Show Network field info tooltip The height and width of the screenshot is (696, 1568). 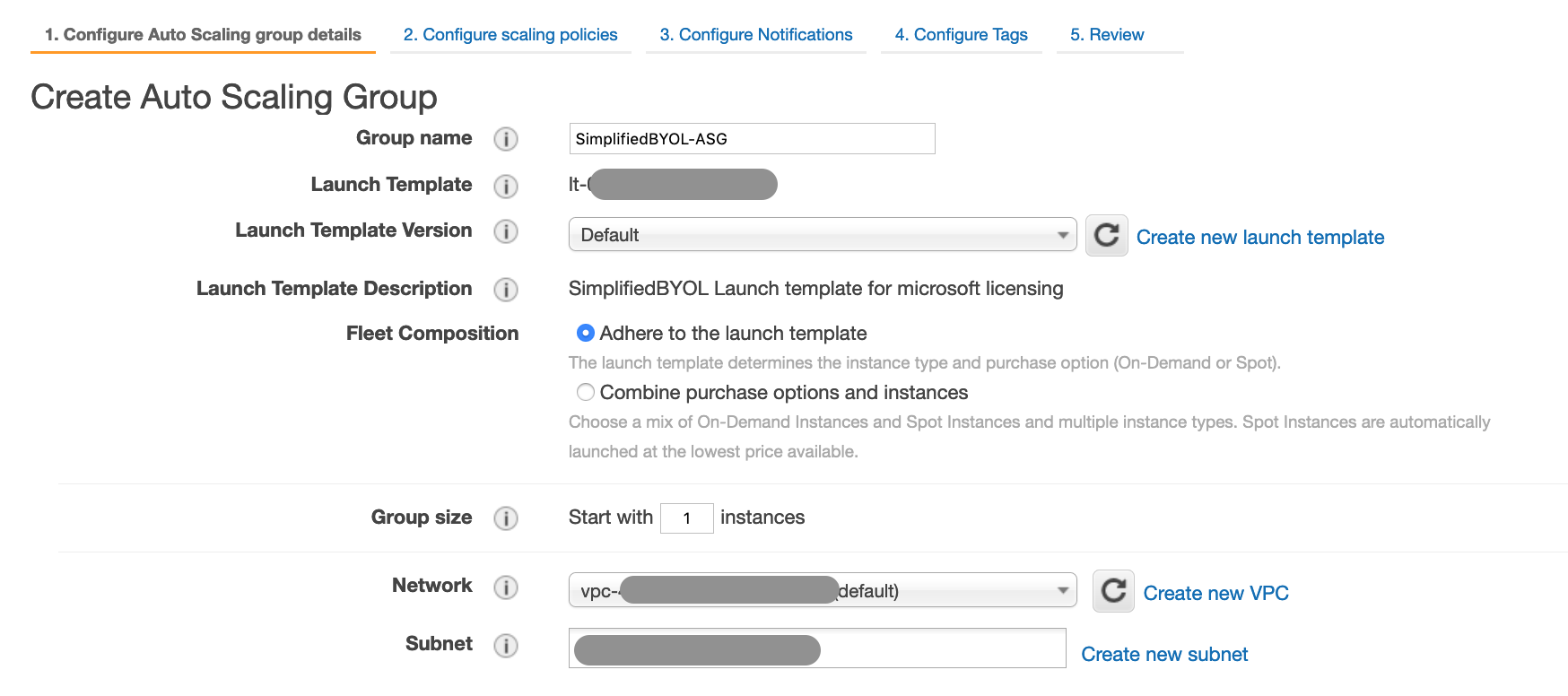point(506,587)
